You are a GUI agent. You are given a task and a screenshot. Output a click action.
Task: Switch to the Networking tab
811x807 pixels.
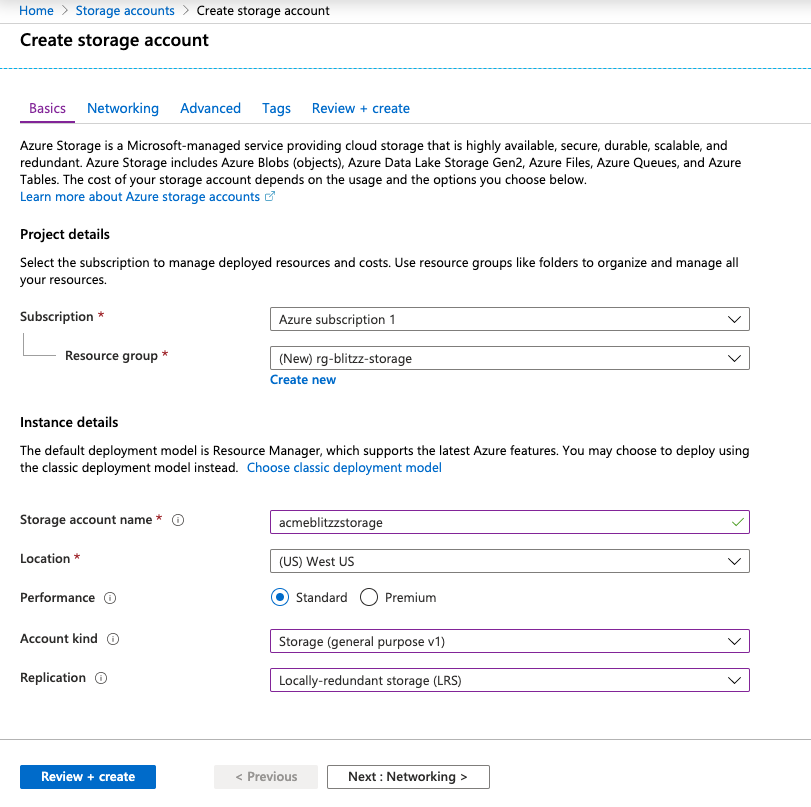click(x=123, y=108)
